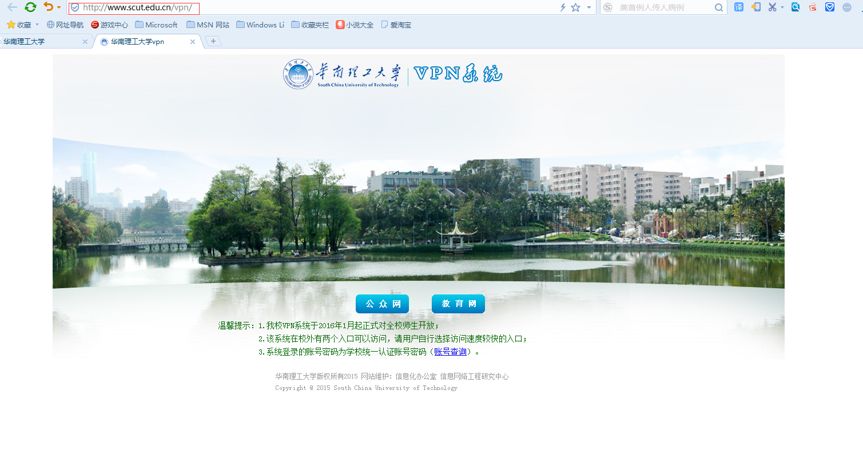Viewport: 863px width, 458px height.
Task: Click the orange undo/restore arrow icon
Action: click(x=48, y=7)
